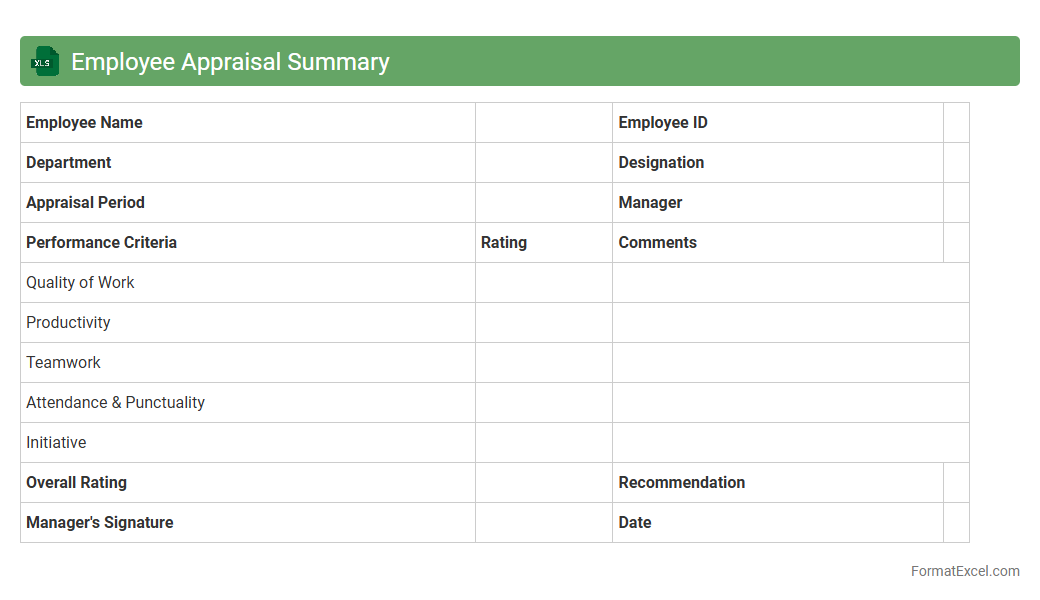
Task: Select the Recommendation label cell
Action: click(777, 483)
